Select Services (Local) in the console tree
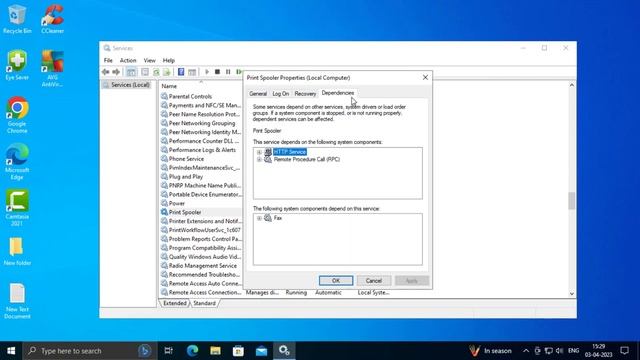The width and height of the screenshot is (640, 360). pos(126,85)
